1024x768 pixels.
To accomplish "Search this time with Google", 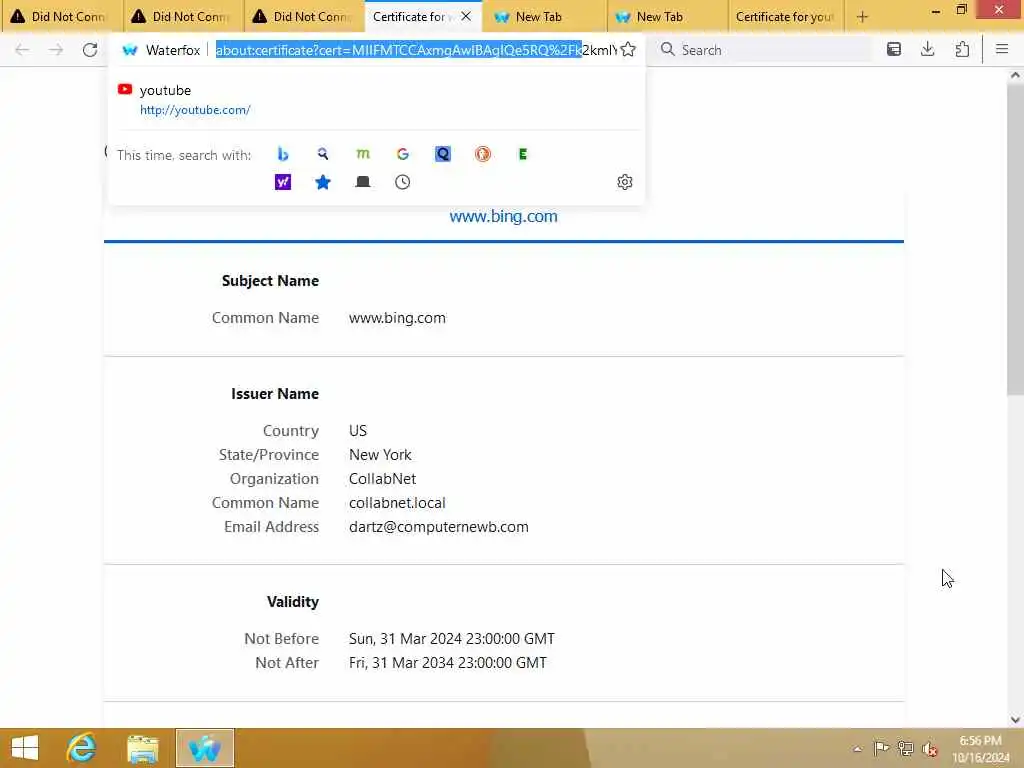I will [403, 154].
